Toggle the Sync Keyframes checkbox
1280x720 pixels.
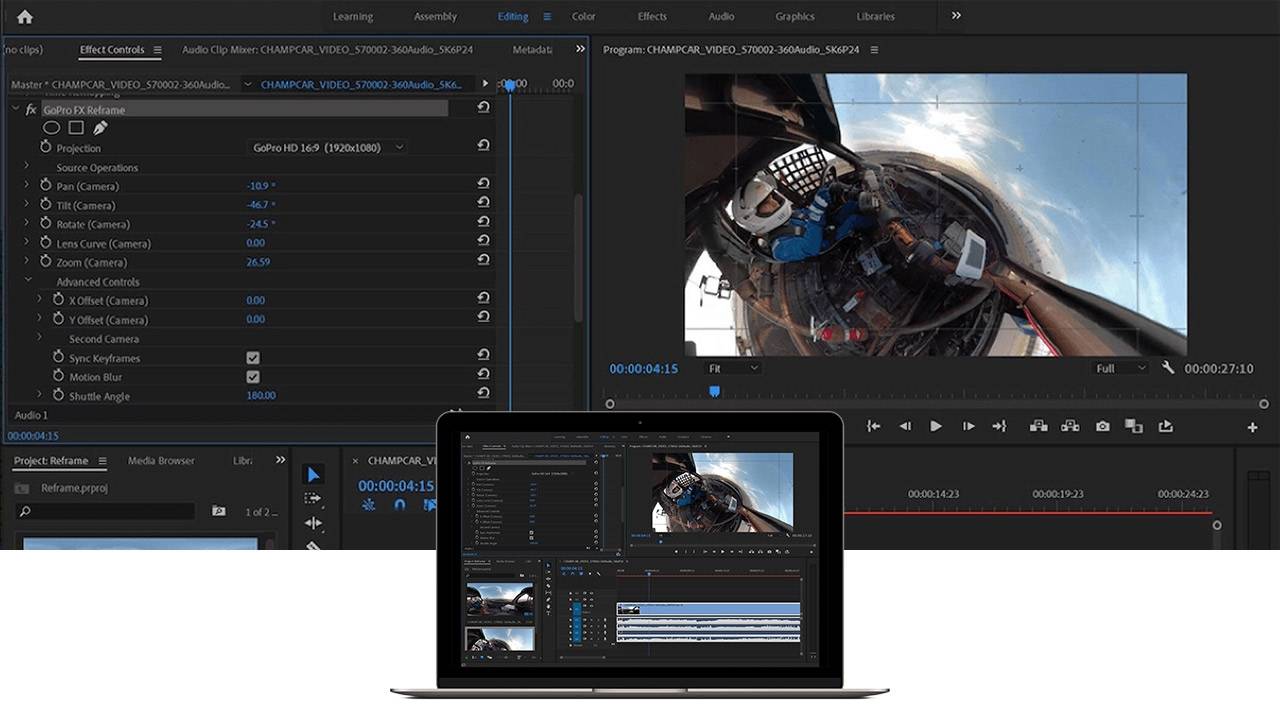click(x=253, y=358)
